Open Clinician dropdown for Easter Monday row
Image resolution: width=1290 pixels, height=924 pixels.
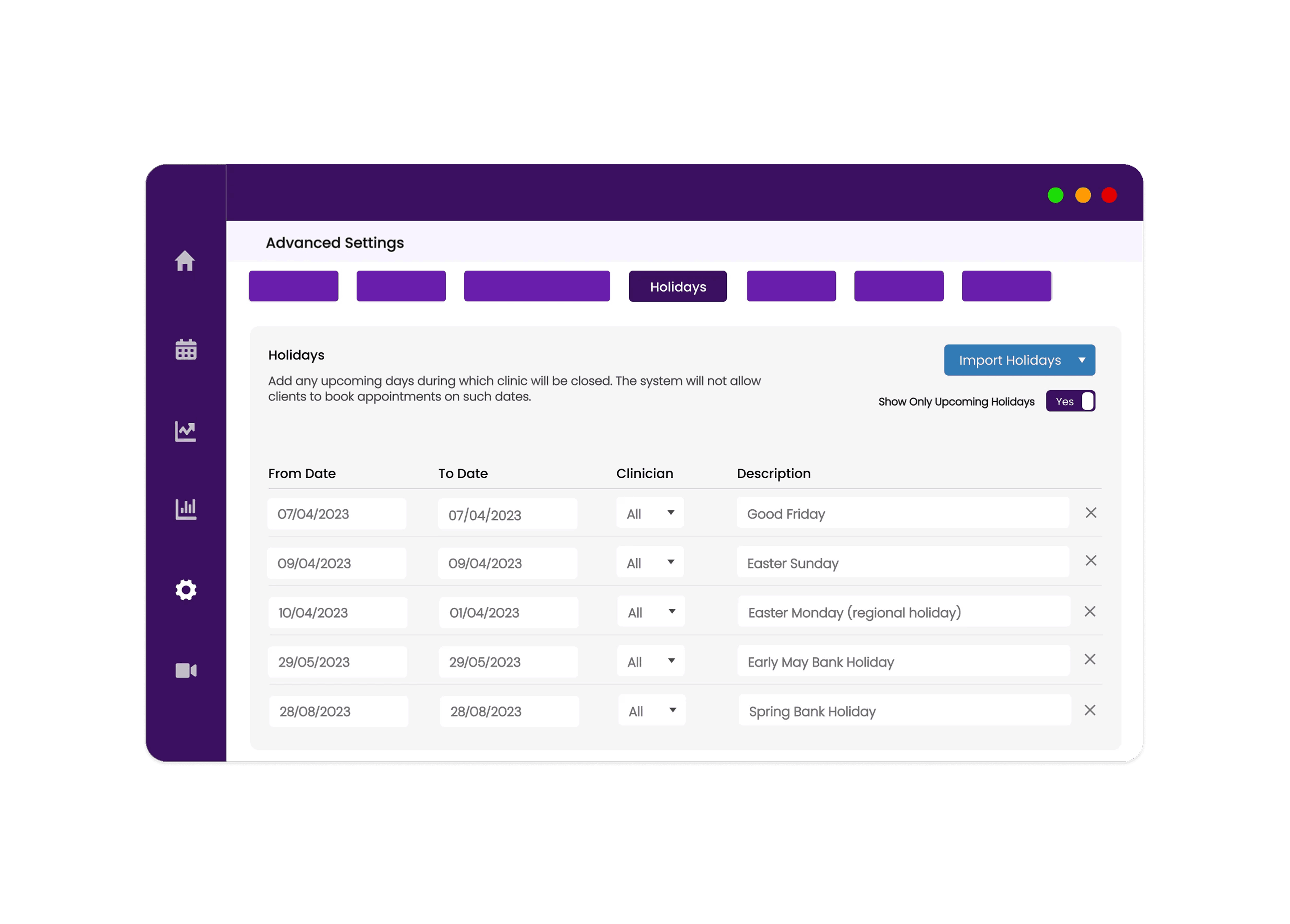(651, 612)
